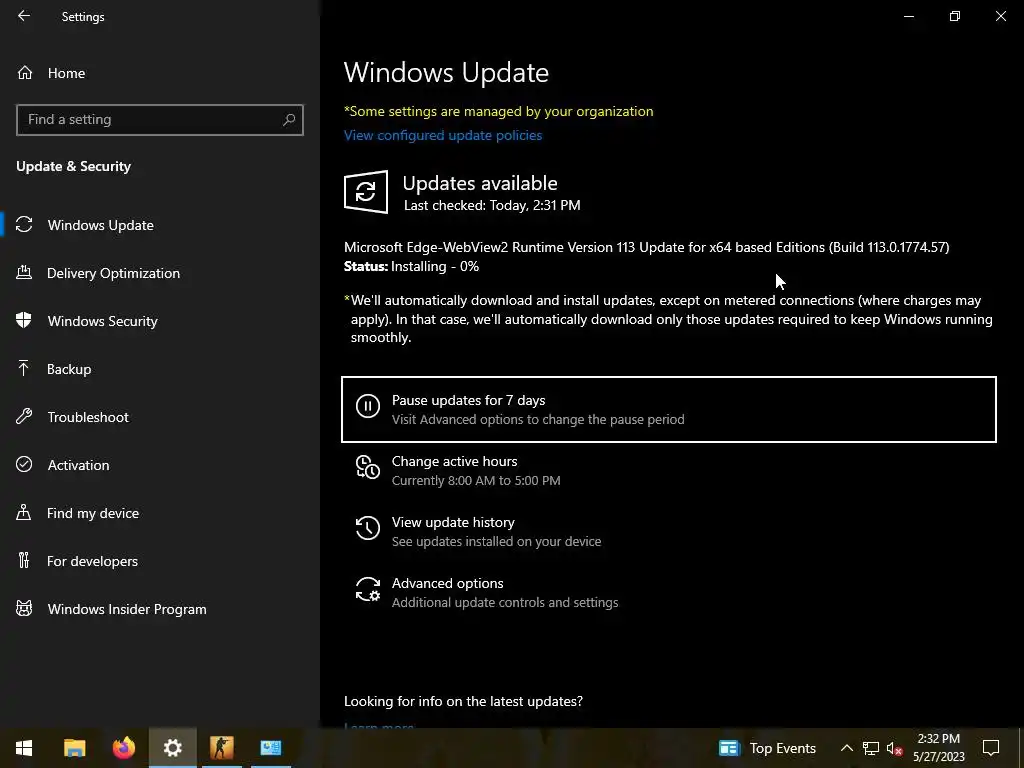Image resolution: width=1024 pixels, height=768 pixels.
Task: Click the network tray icon
Action: [871, 748]
